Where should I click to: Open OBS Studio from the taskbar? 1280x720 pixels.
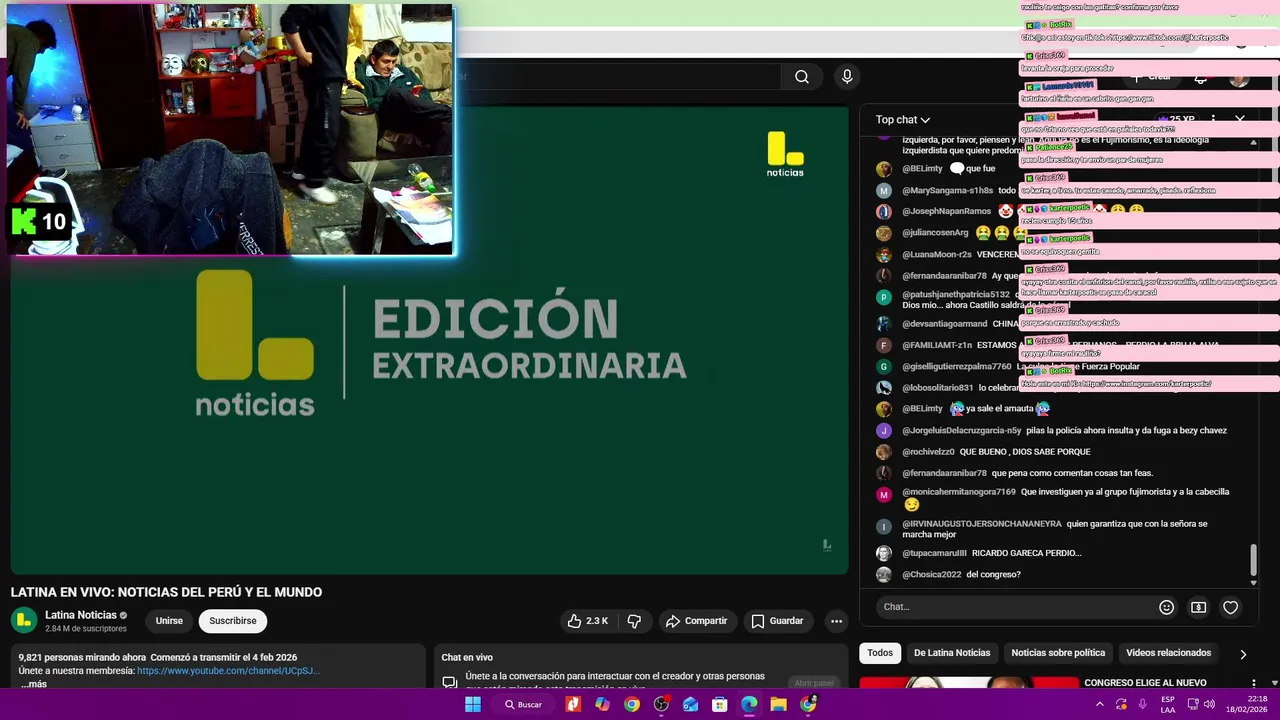661,704
